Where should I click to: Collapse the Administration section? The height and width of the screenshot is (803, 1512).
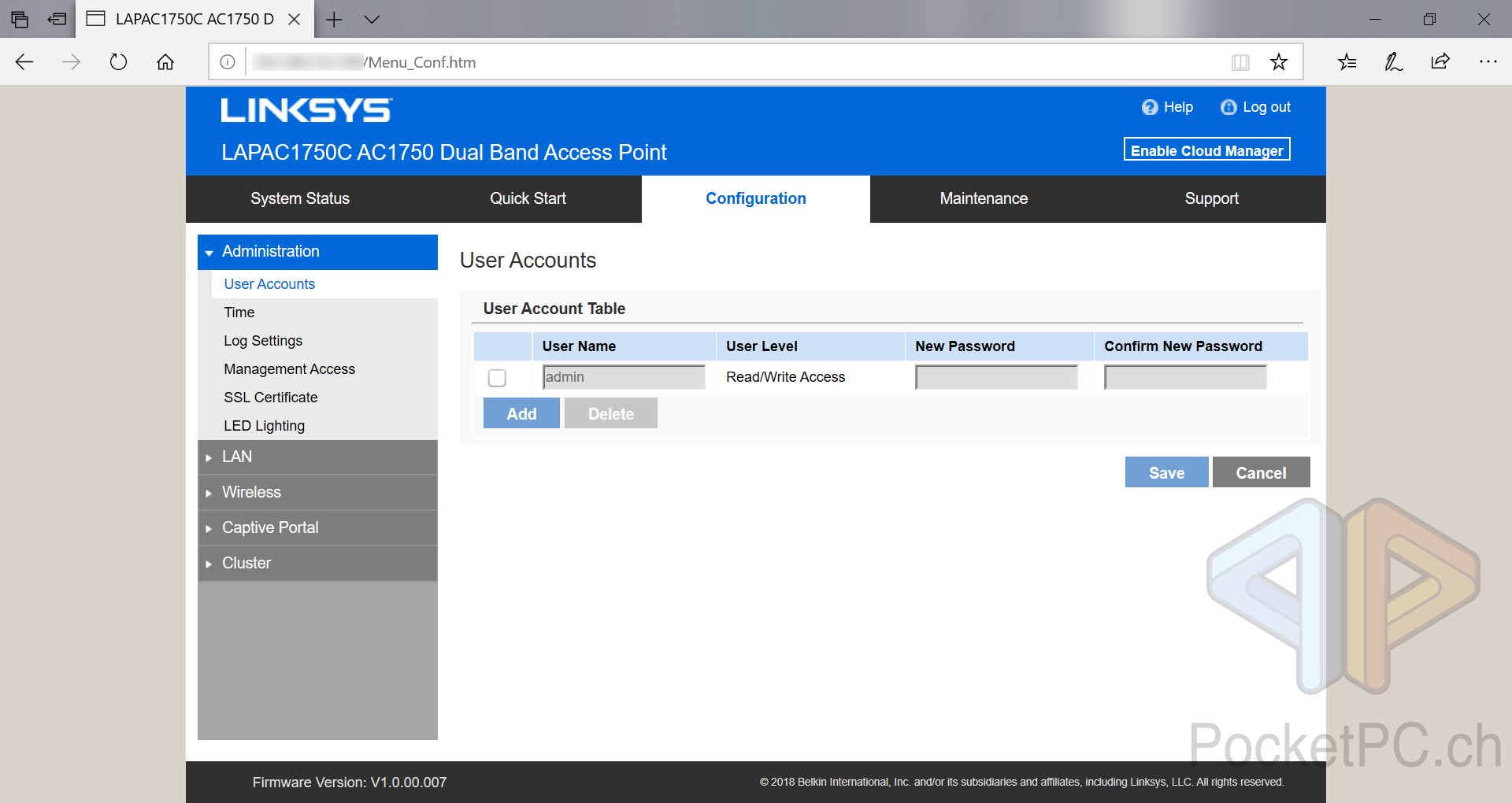[x=317, y=252]
